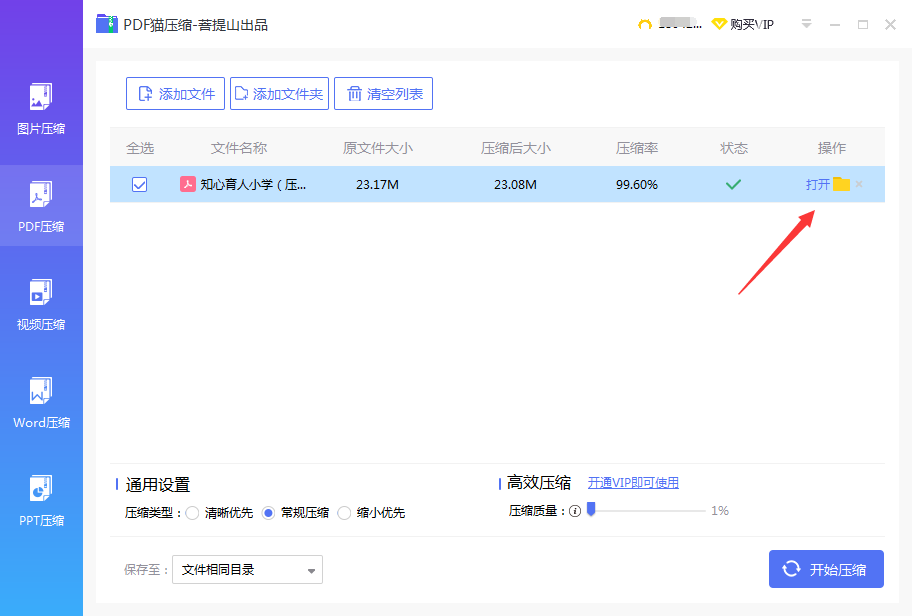912x616 pixels.
Task: Click the 压缩率 column header
Action: coord(637,148)
